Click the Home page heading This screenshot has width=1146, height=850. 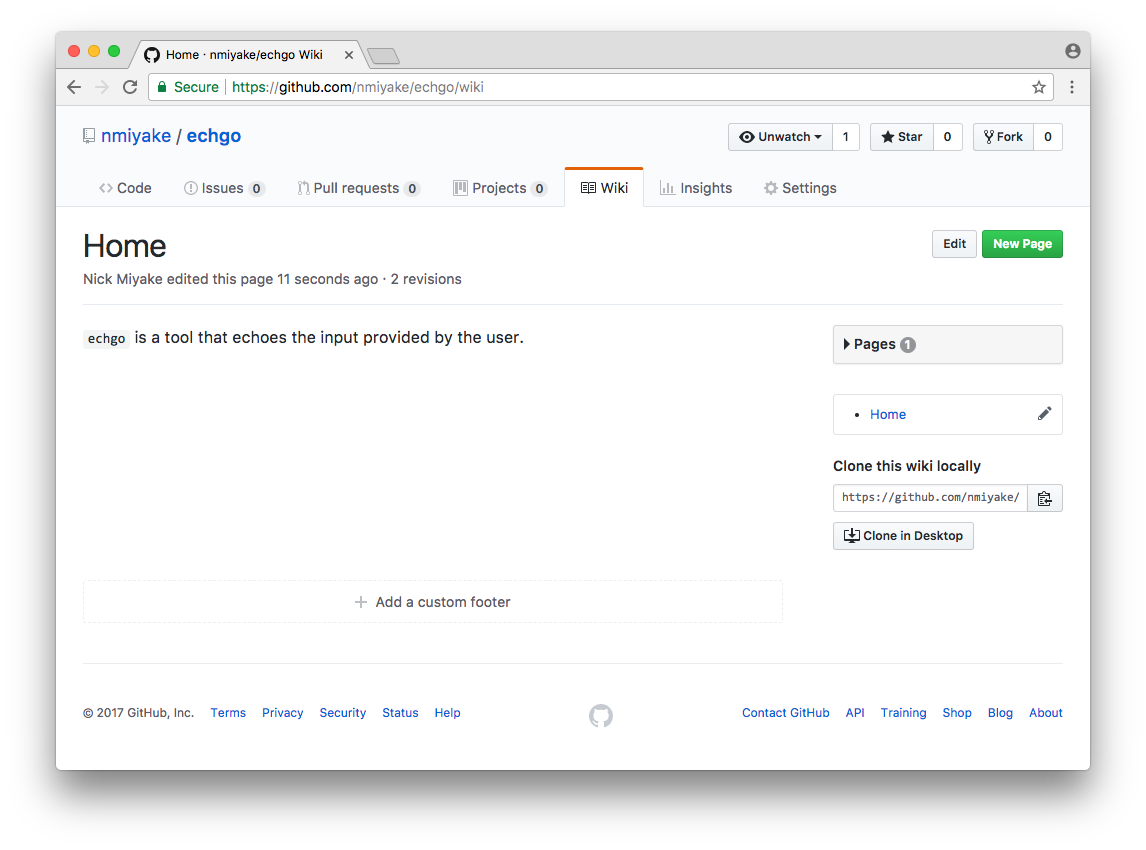[125, 246]
